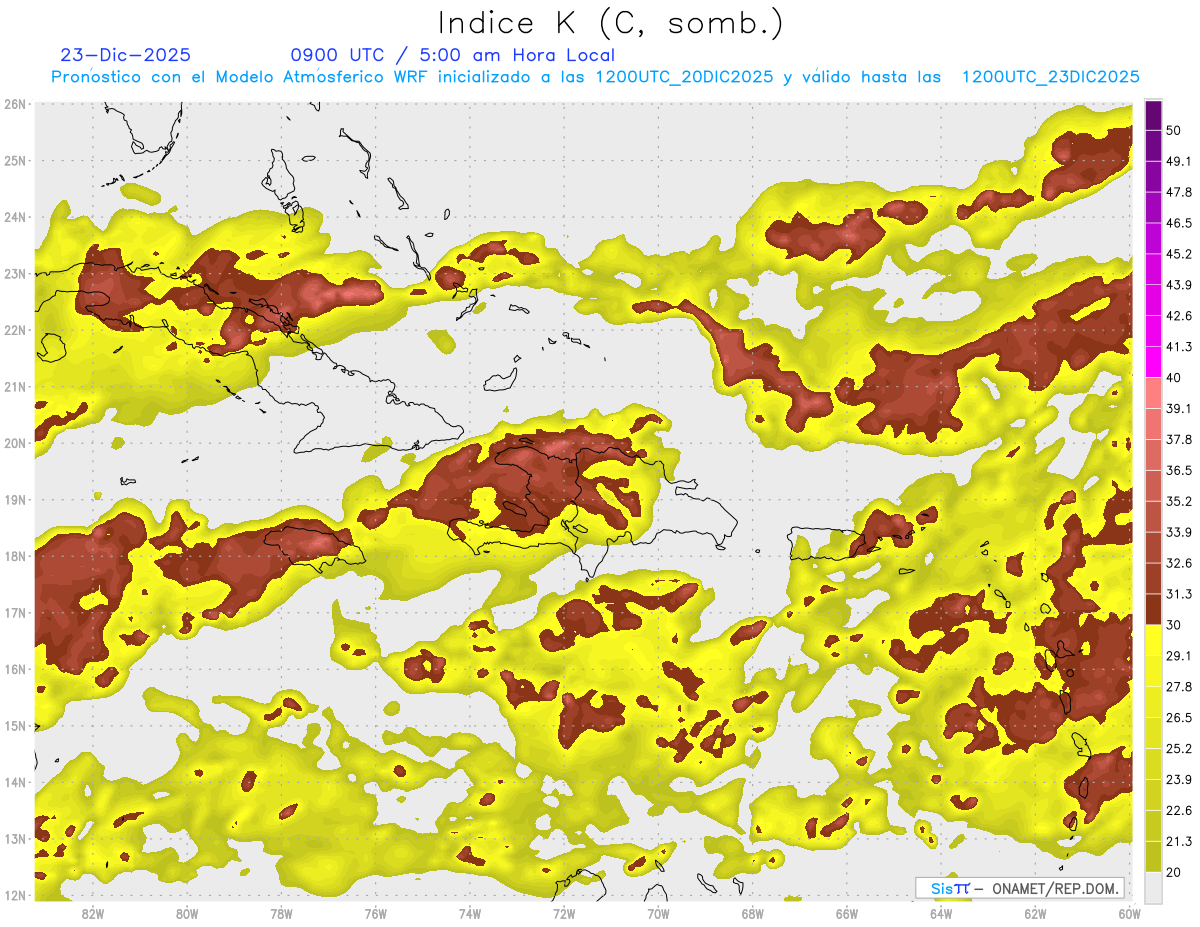The height and width of the screenshot is (927, 1200).
Task: Click the colorbar value "47.8"
Action: click(1179, 192)
